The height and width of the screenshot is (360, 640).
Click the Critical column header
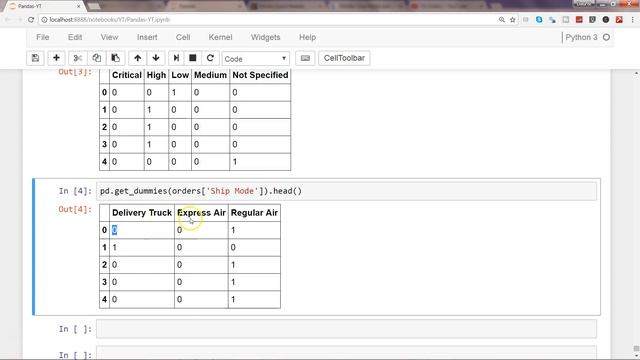[127, 75]
